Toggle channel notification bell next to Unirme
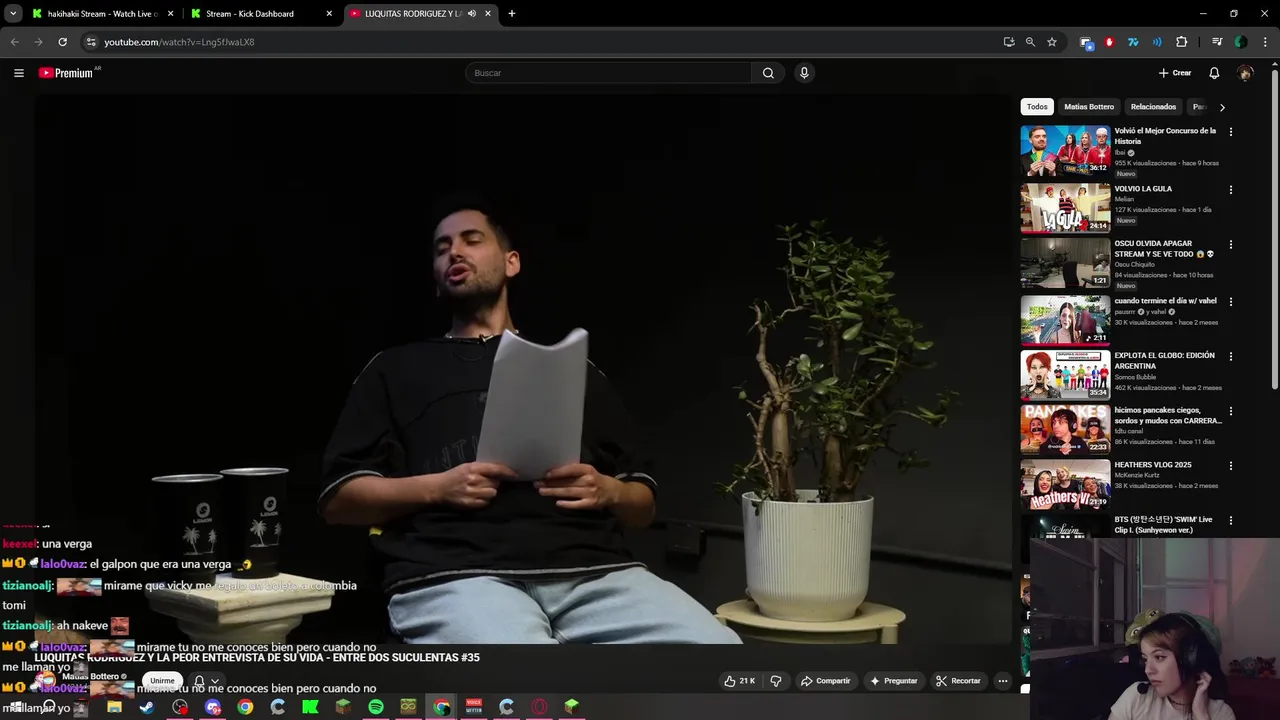This screenshot has height=720, width=1280. (x=205, y=681)
